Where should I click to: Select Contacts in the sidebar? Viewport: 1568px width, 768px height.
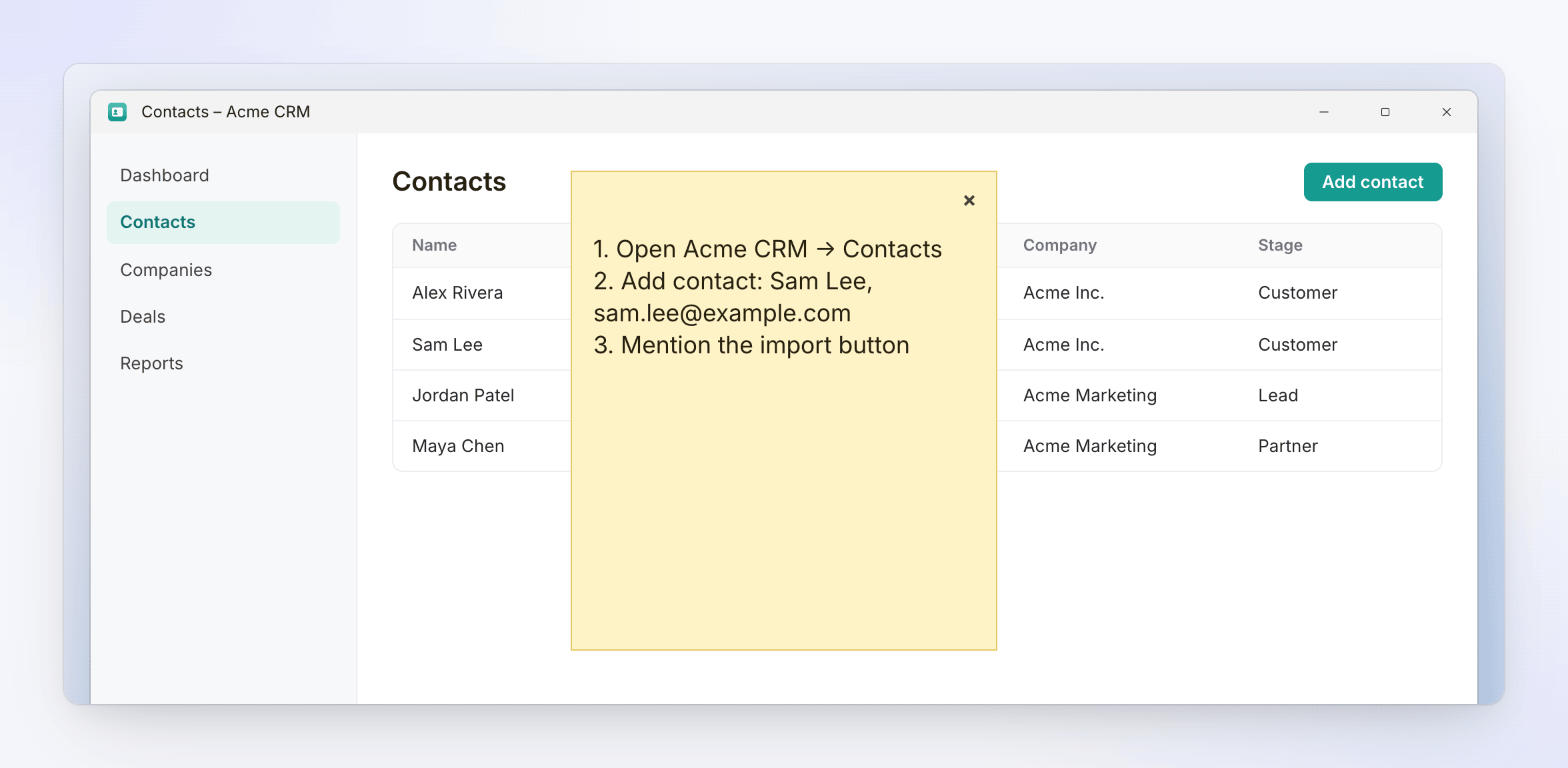click(223, 222)
